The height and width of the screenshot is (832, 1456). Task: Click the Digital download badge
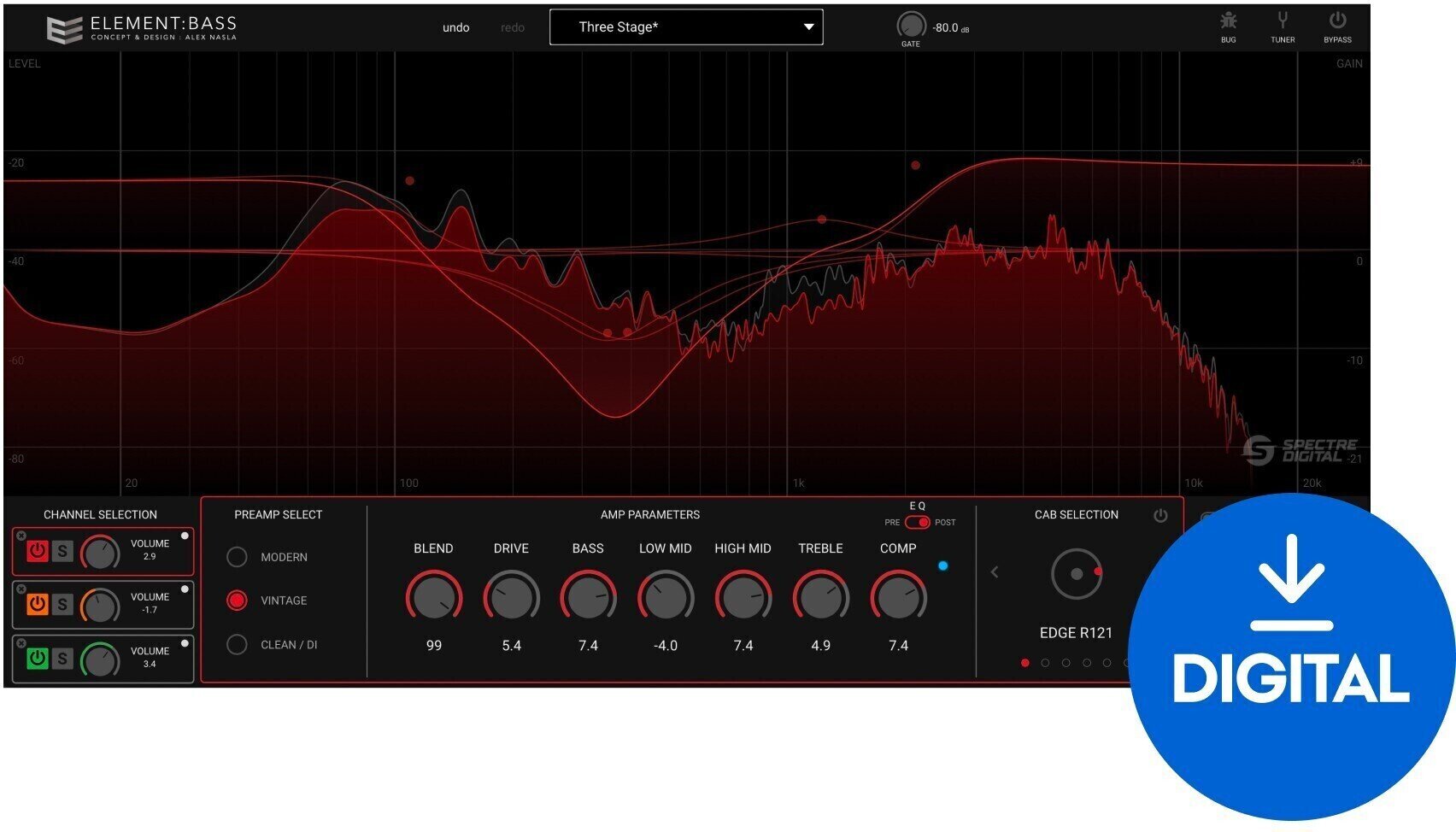pos(1291,656)
